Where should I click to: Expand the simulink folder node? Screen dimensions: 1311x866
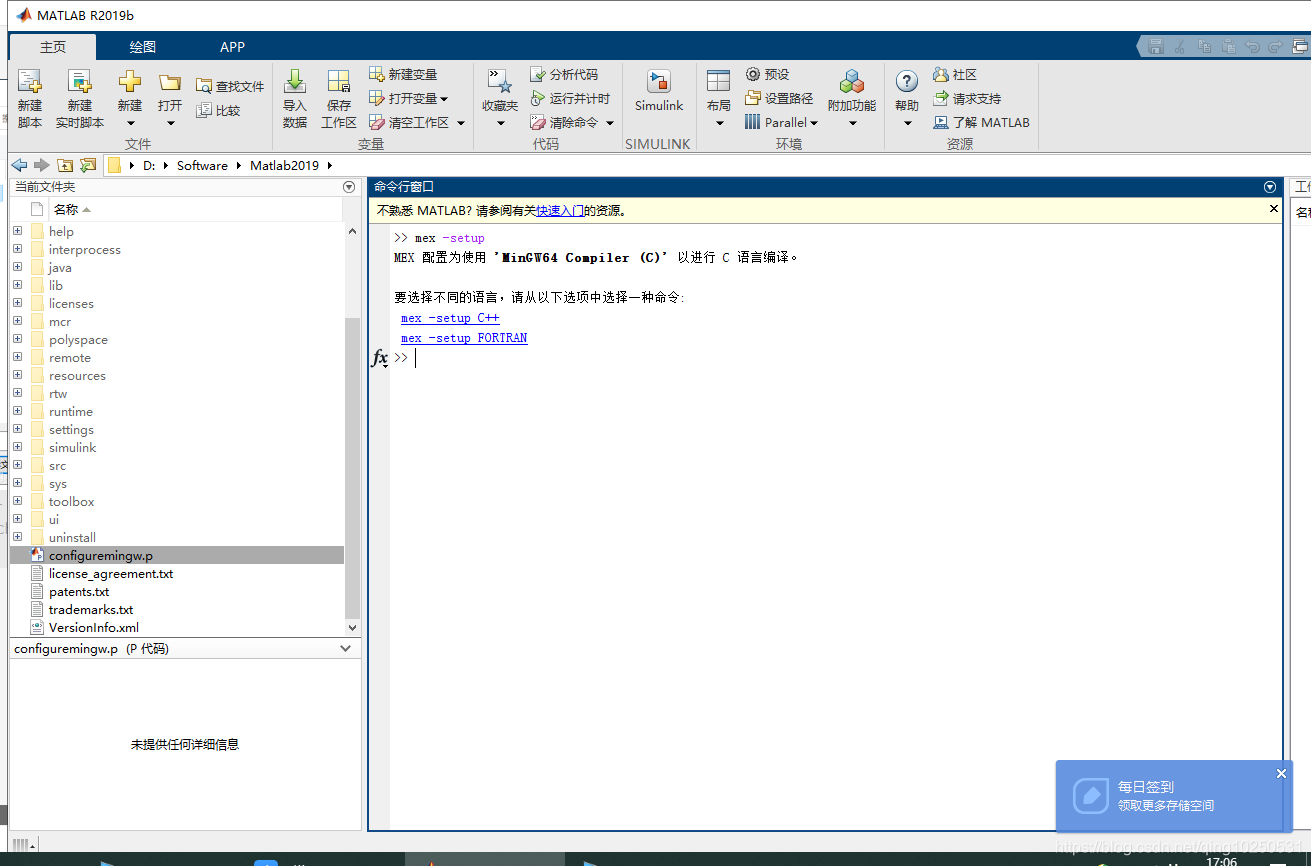coord(17,447)
